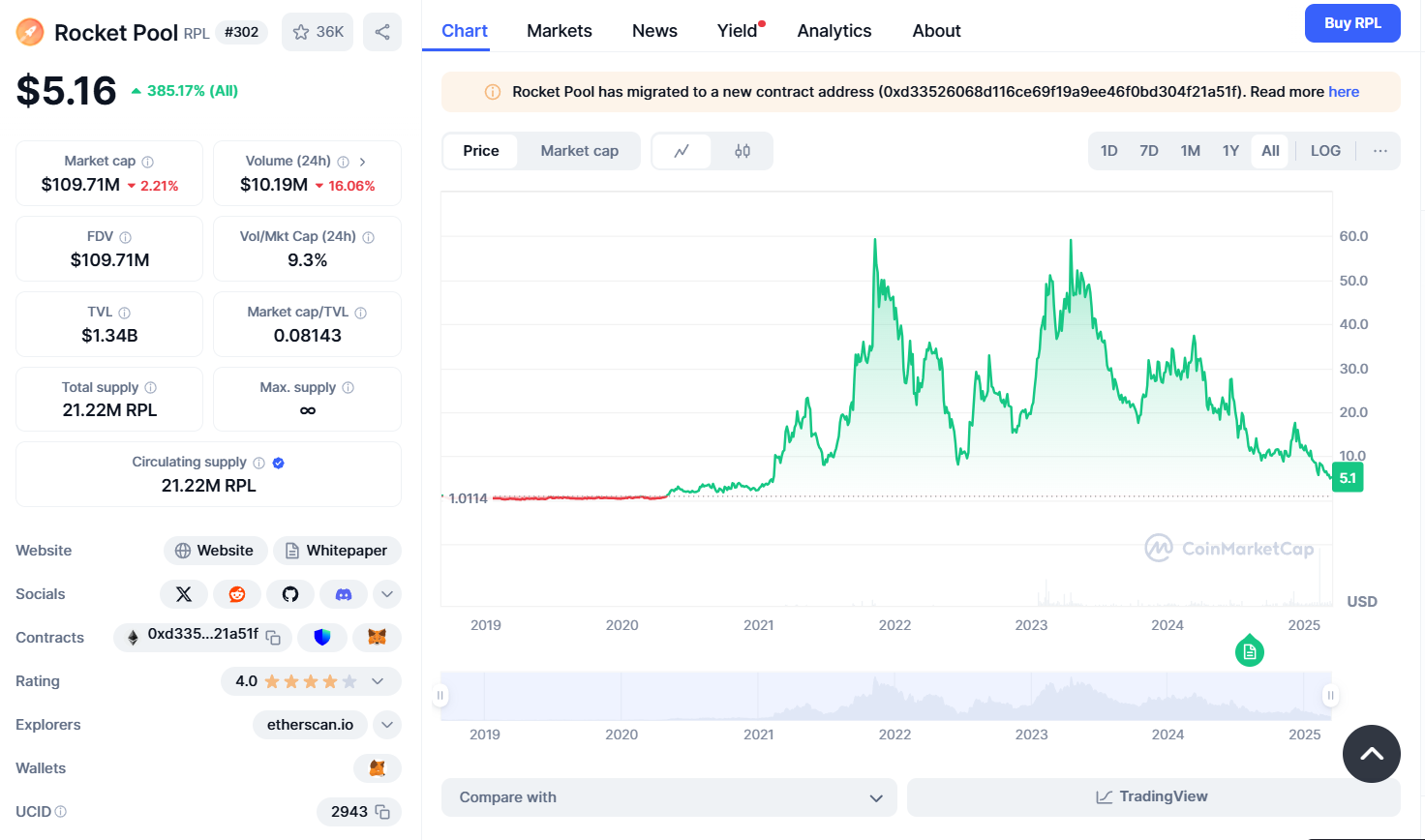Toggle LOG scale on the chart
Viewport: 1425px width, 840px height.
coord(1325,151)
